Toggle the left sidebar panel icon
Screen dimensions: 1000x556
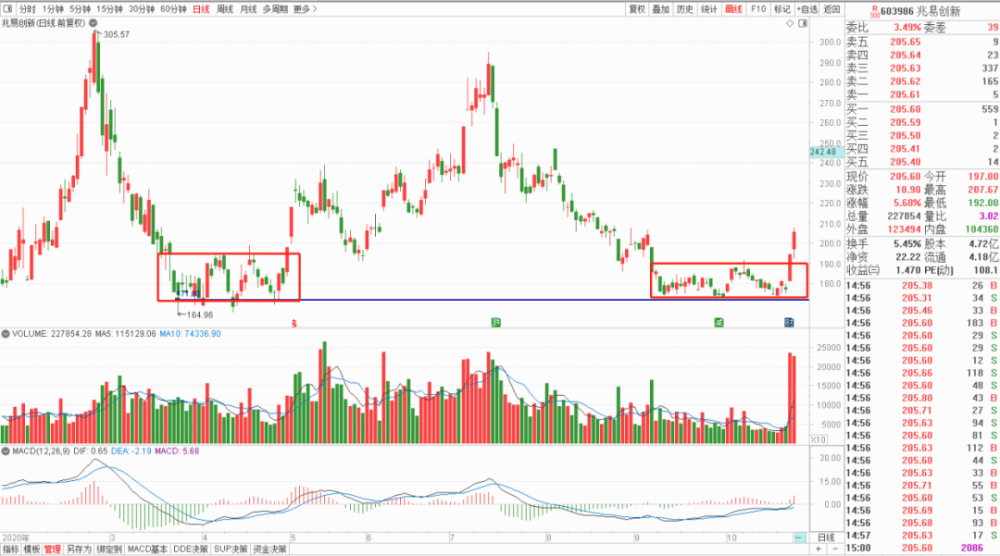pyautogui.click(x=8, y=9)
